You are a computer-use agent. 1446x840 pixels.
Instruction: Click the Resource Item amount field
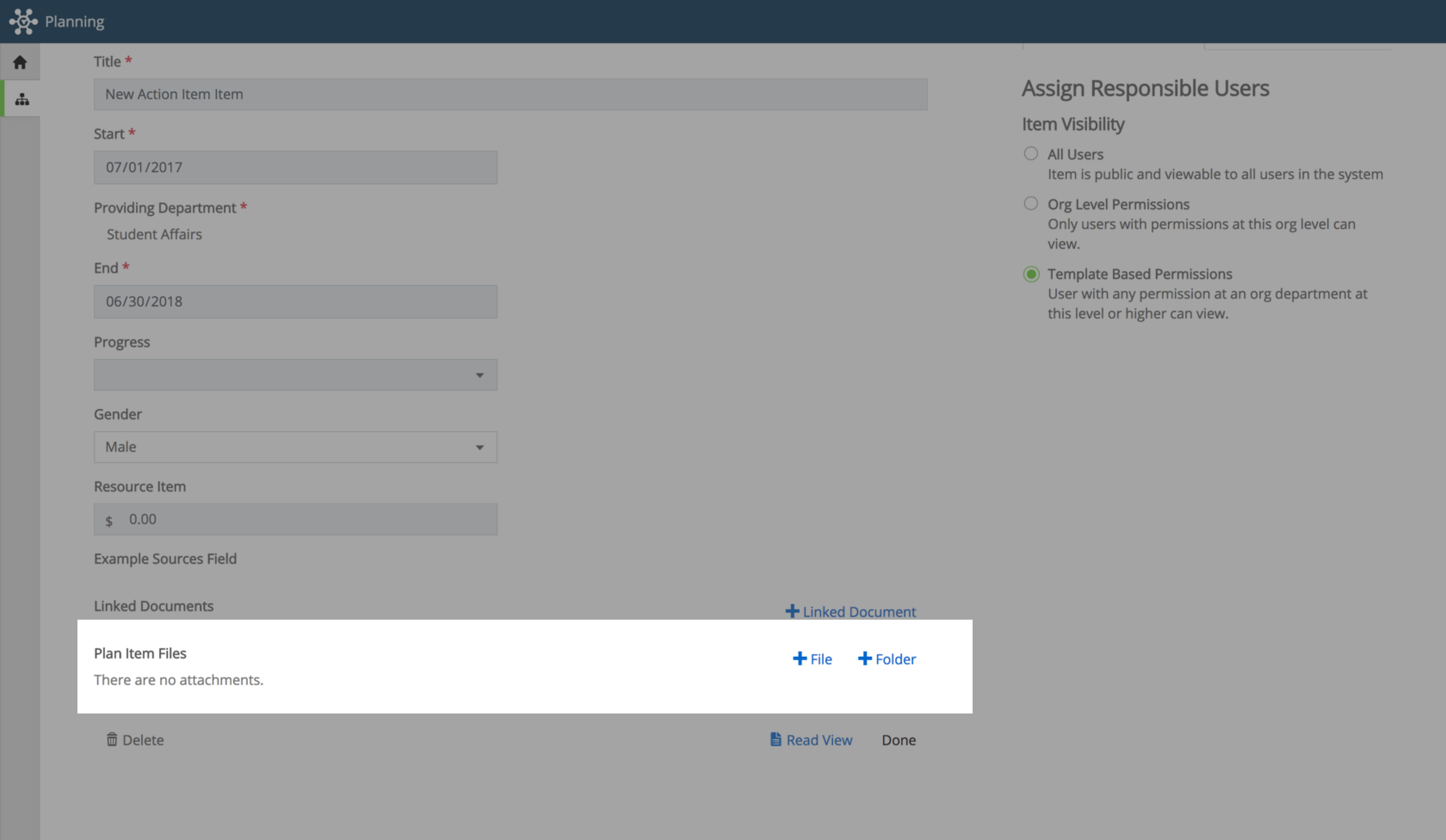point(296,519)
